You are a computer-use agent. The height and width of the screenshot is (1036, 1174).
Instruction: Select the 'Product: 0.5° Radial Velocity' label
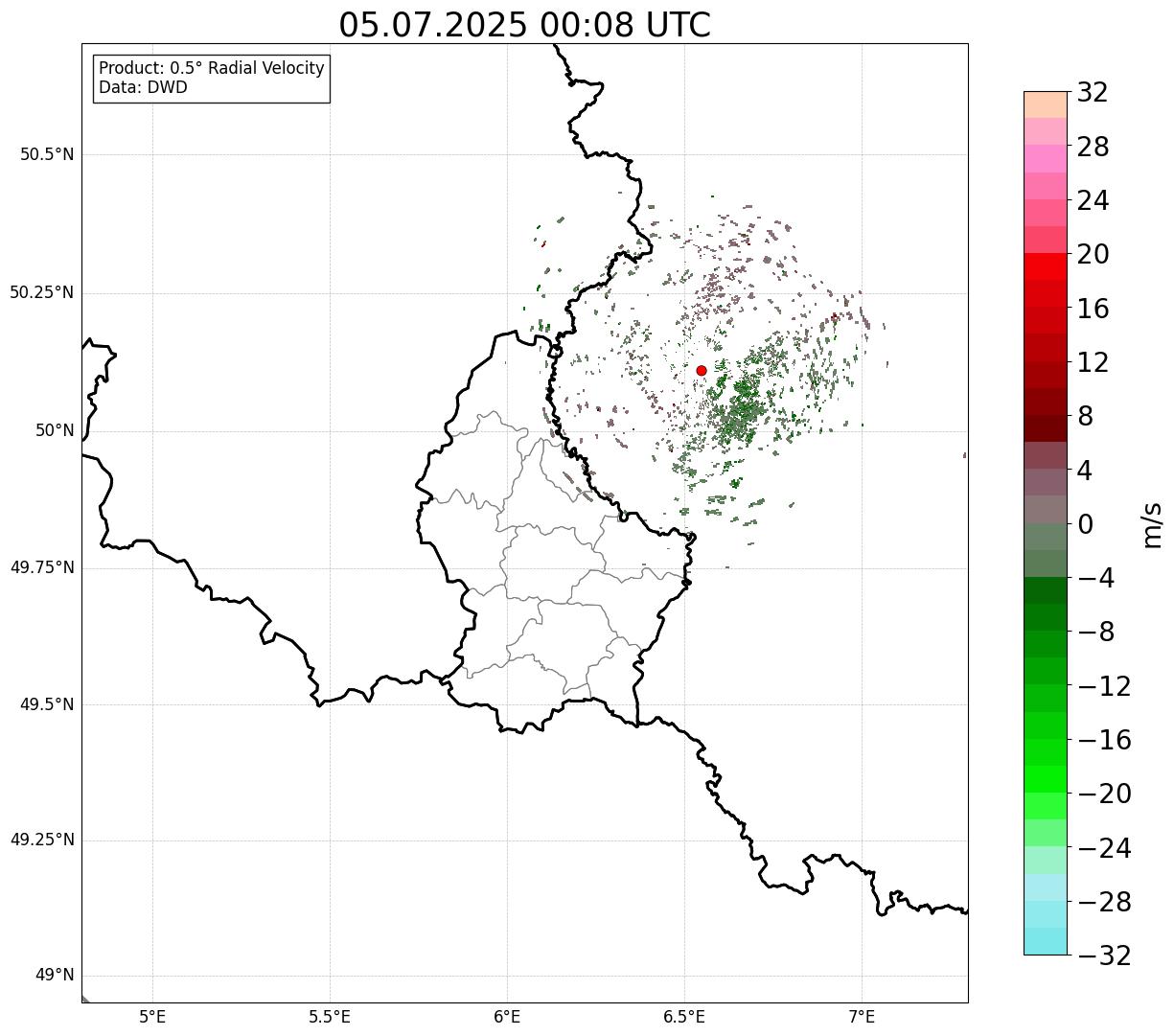click(212, 69)
